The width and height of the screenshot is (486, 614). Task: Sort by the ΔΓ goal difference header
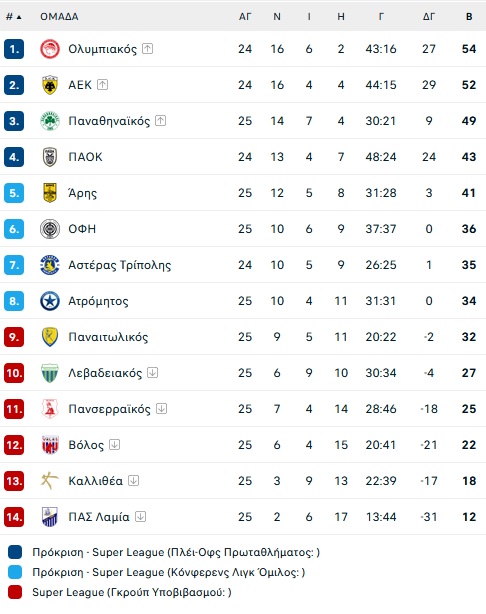pyautogui.click(x=429, y=17)
